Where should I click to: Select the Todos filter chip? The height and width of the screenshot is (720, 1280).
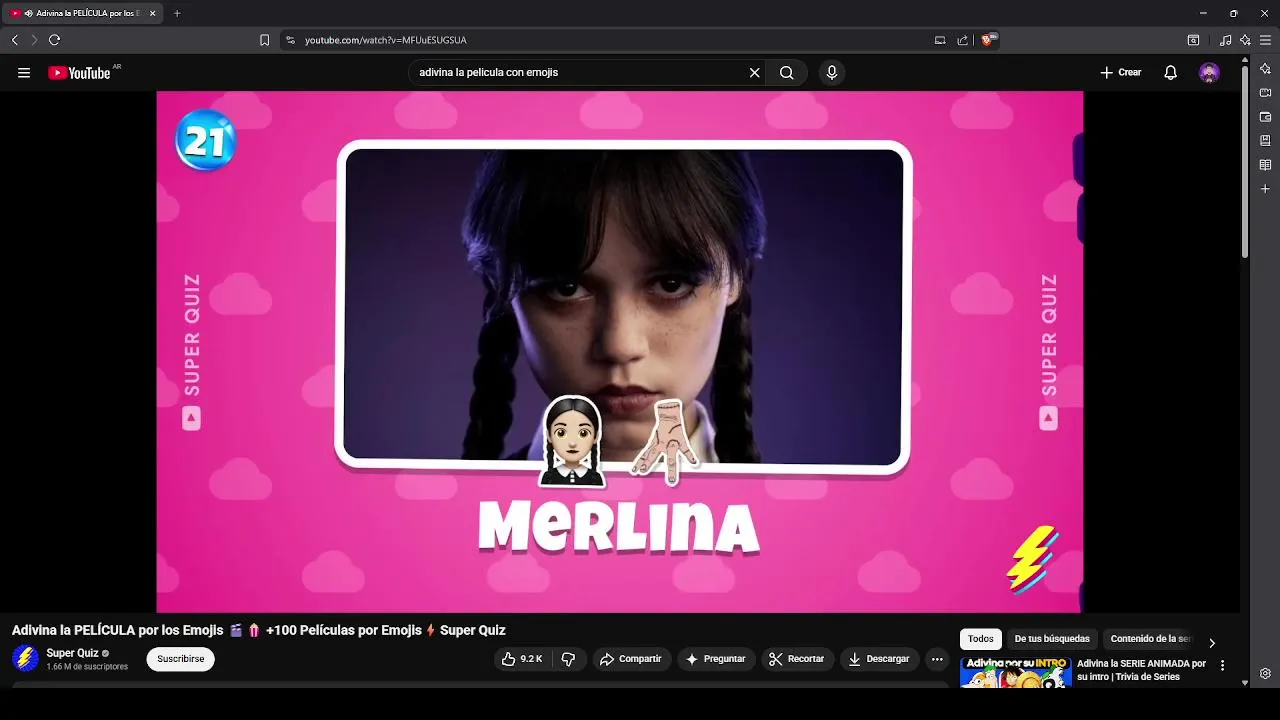pos(980,639)
